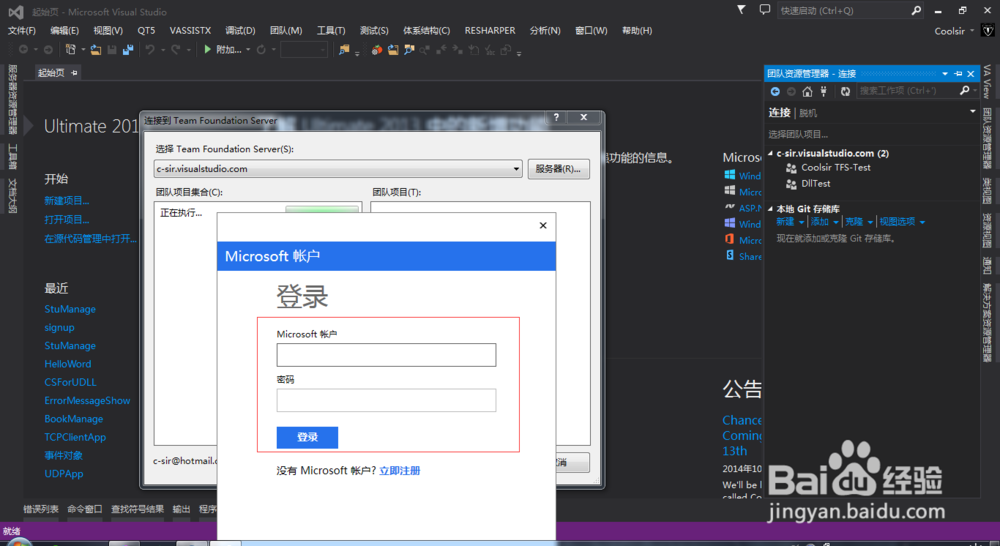Image resolution: width=1000 pixels, height=546 pixels.
Task: Click the pin icon on Start Page tab
Action: [75, 73]
